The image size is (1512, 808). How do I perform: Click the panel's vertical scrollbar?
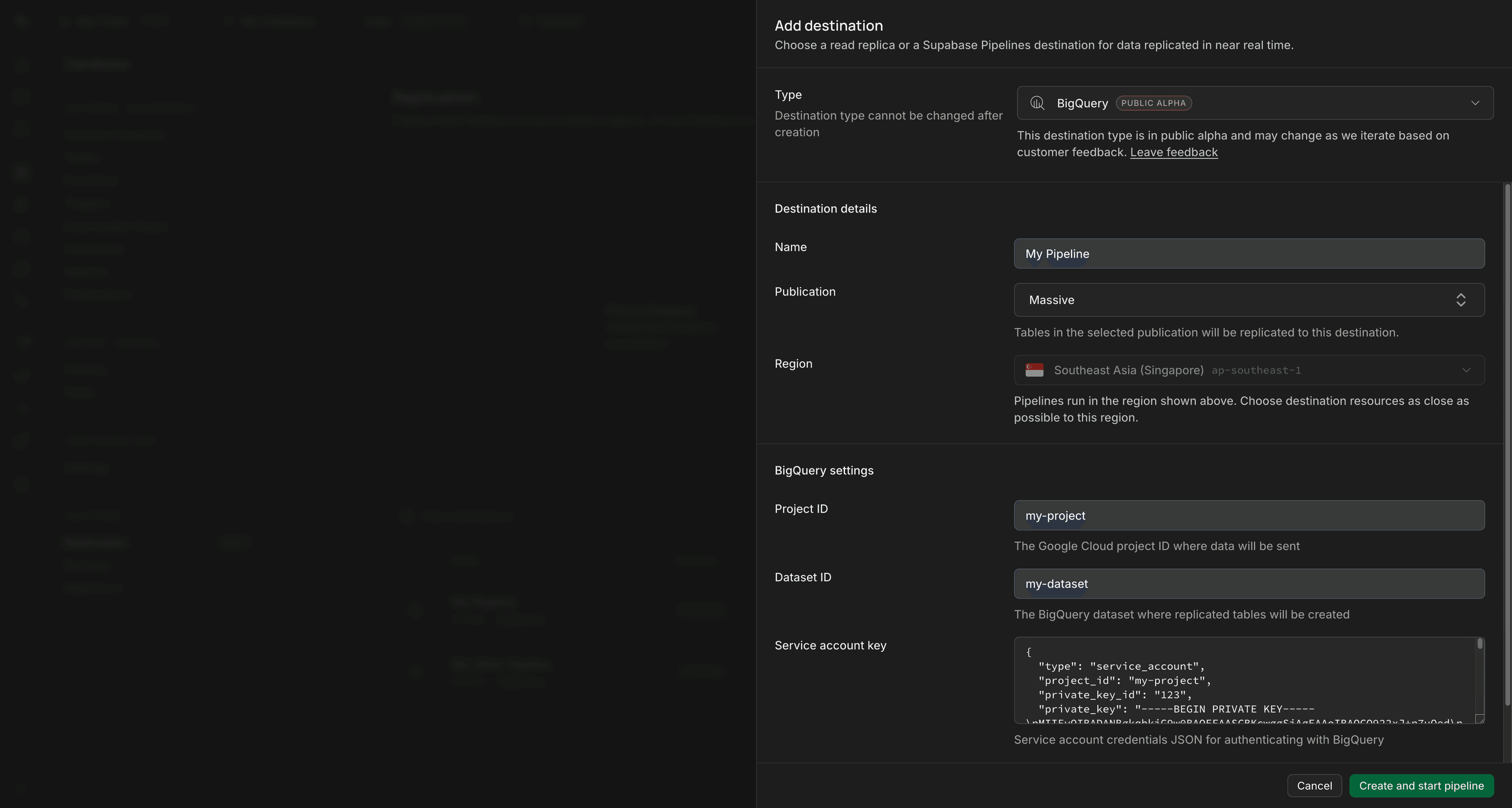pyautogui.click(x=1507, y=445)
